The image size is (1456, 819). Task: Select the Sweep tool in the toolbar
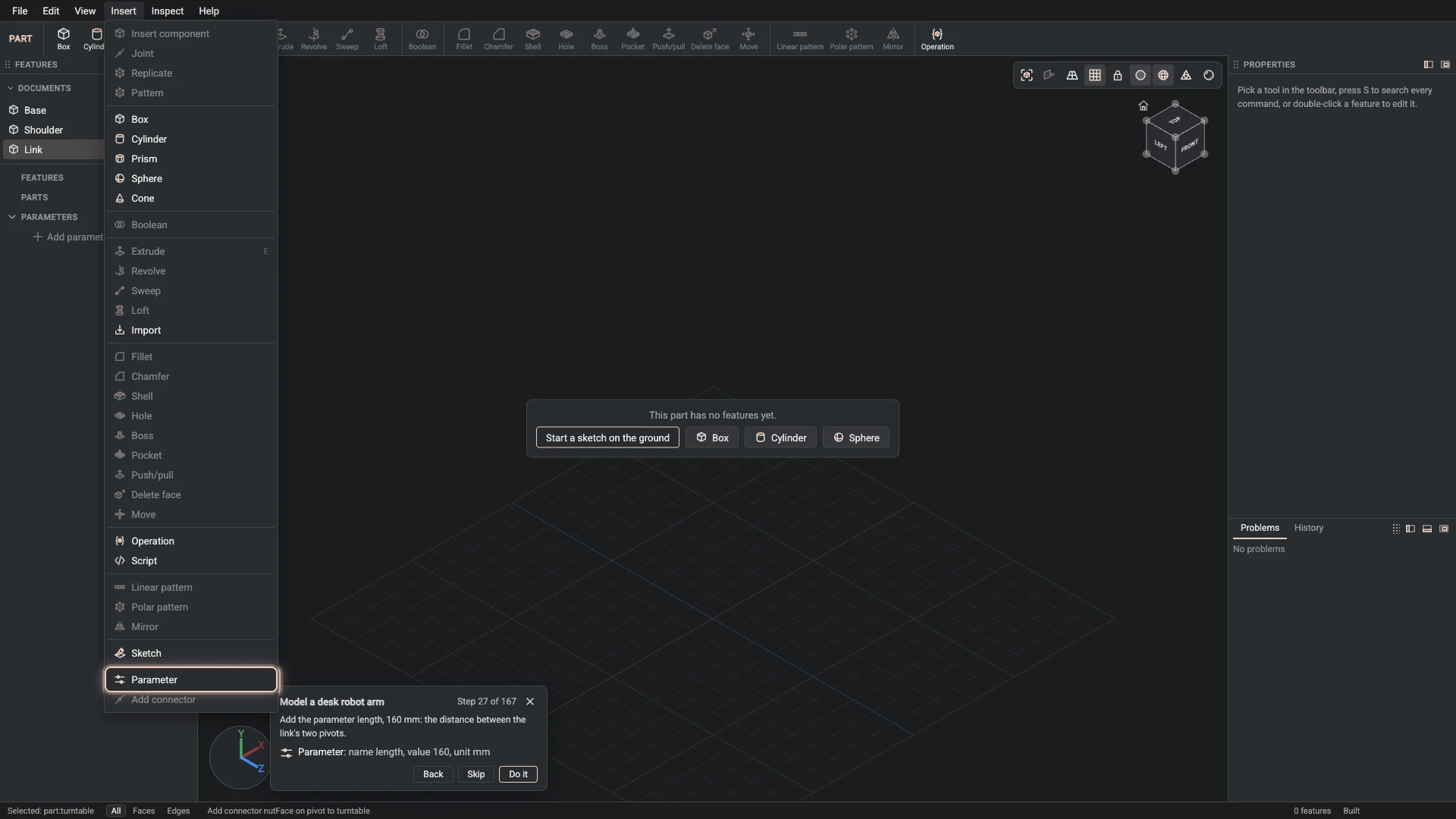(347, 39)
